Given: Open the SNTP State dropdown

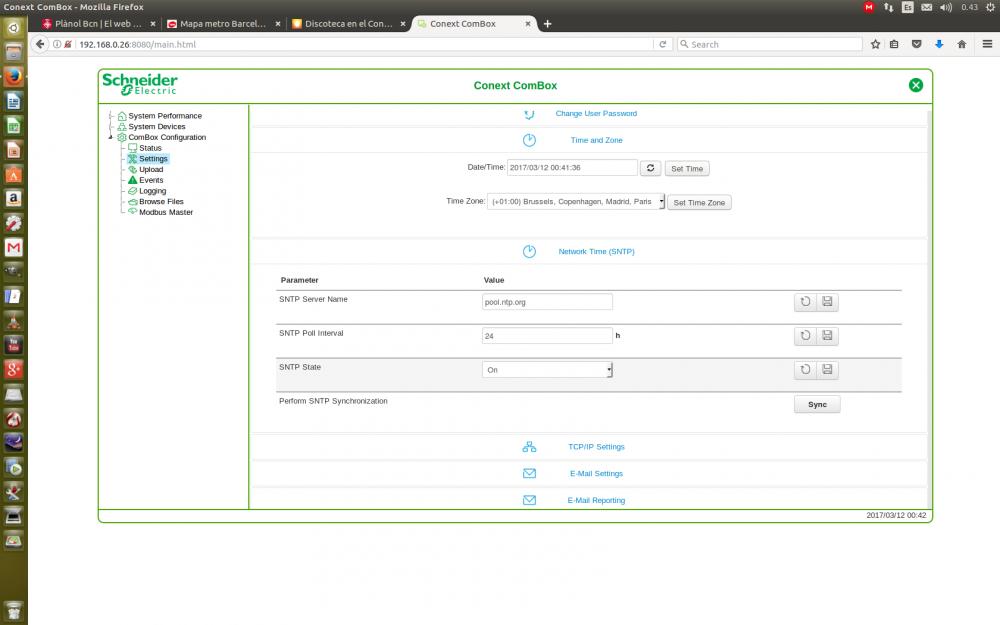Looking at the screenshot, I should [547, 370].
